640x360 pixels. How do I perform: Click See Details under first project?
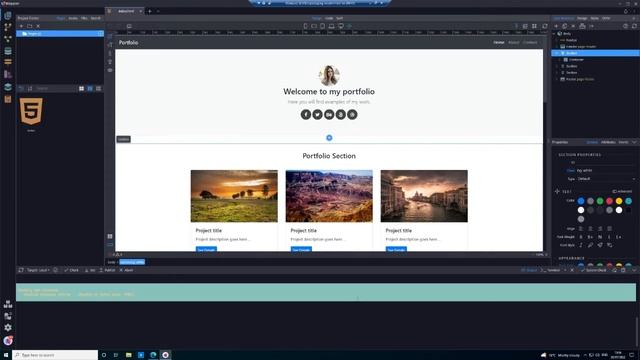tap(206, 249)
